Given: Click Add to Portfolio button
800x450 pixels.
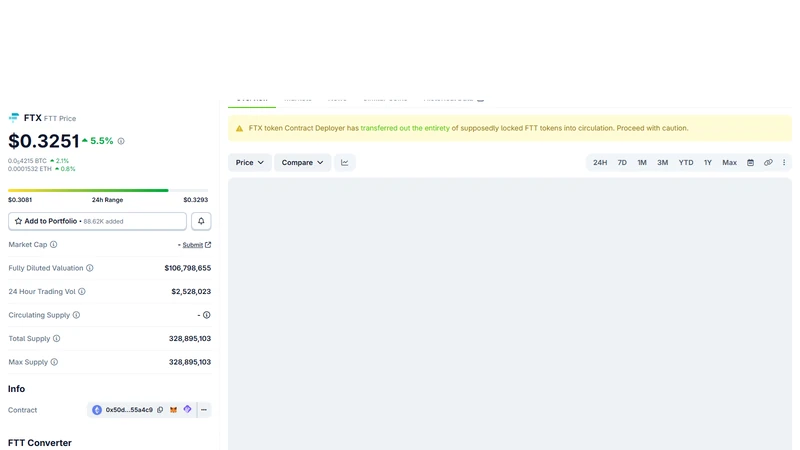Looking at the screenshot, I should pos(97,221).
